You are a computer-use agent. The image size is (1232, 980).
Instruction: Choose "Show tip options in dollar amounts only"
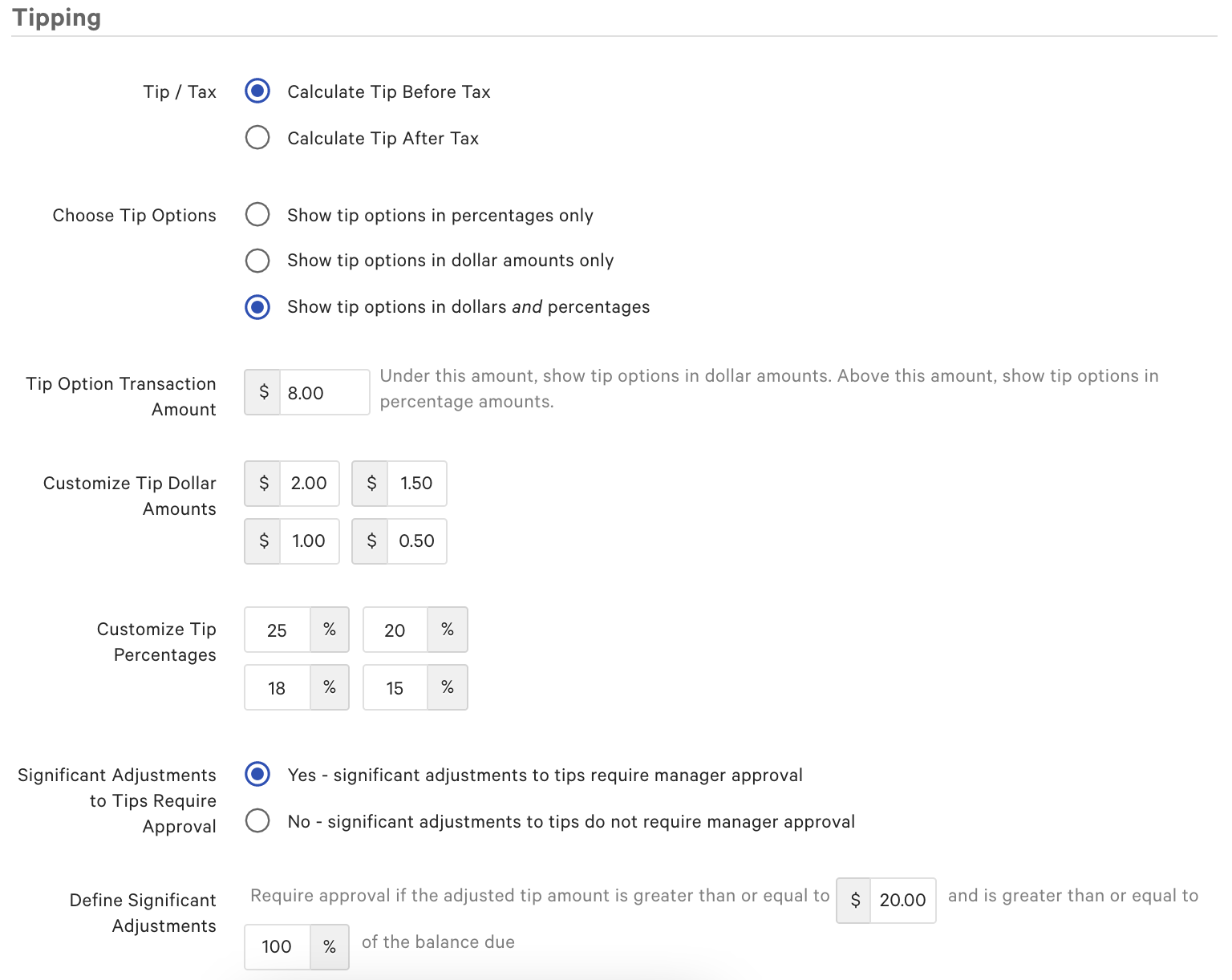pos(257,260)
